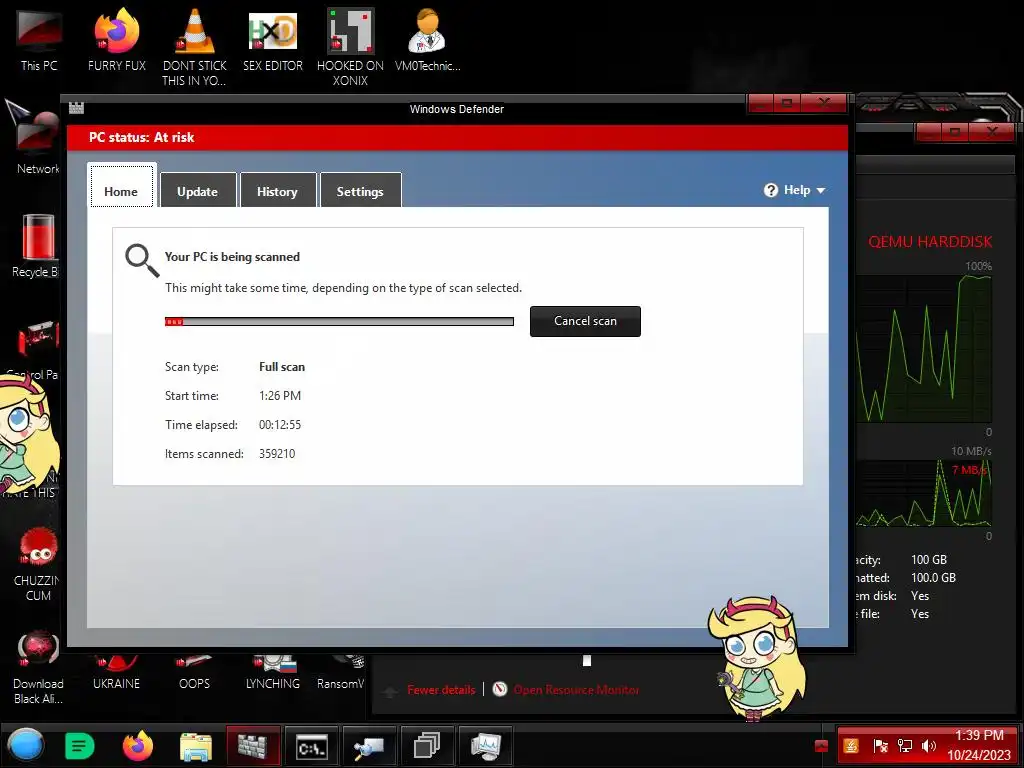Click the Resource Monitor icon in Task Manager
This screenshot has width=1024, height=768.
(x=500, y=689)
